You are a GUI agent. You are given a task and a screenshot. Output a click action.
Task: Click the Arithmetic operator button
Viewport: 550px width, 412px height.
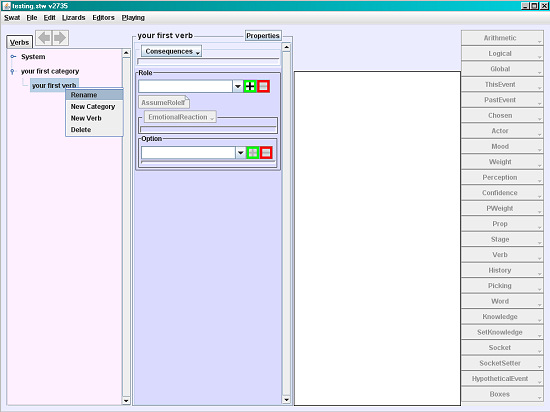click(502, 38)
